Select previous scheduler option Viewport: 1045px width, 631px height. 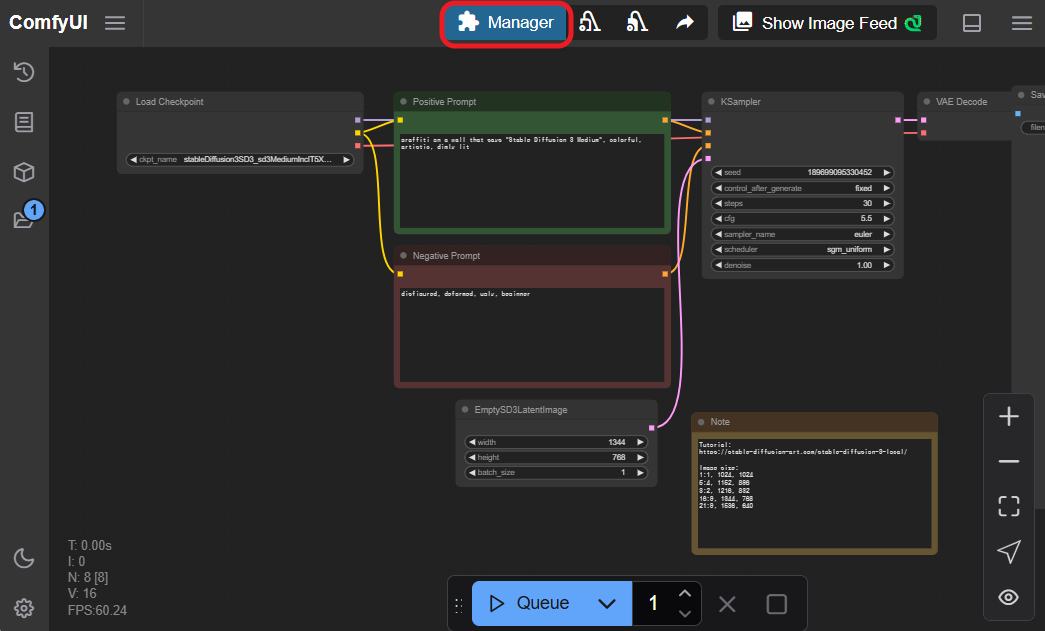[x=718, y=249]
